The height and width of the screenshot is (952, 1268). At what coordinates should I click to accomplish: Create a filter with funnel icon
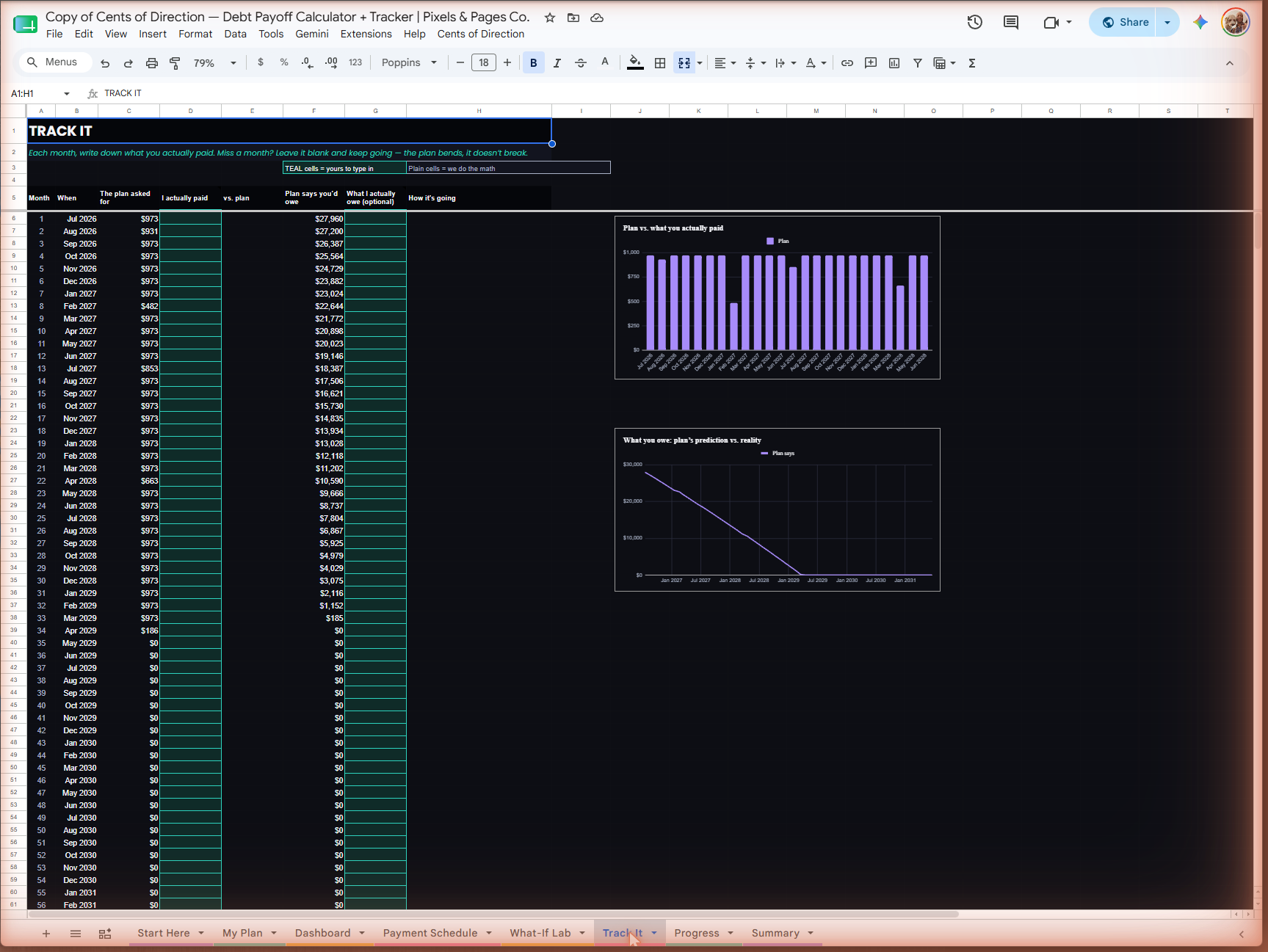tap(918, 63)
